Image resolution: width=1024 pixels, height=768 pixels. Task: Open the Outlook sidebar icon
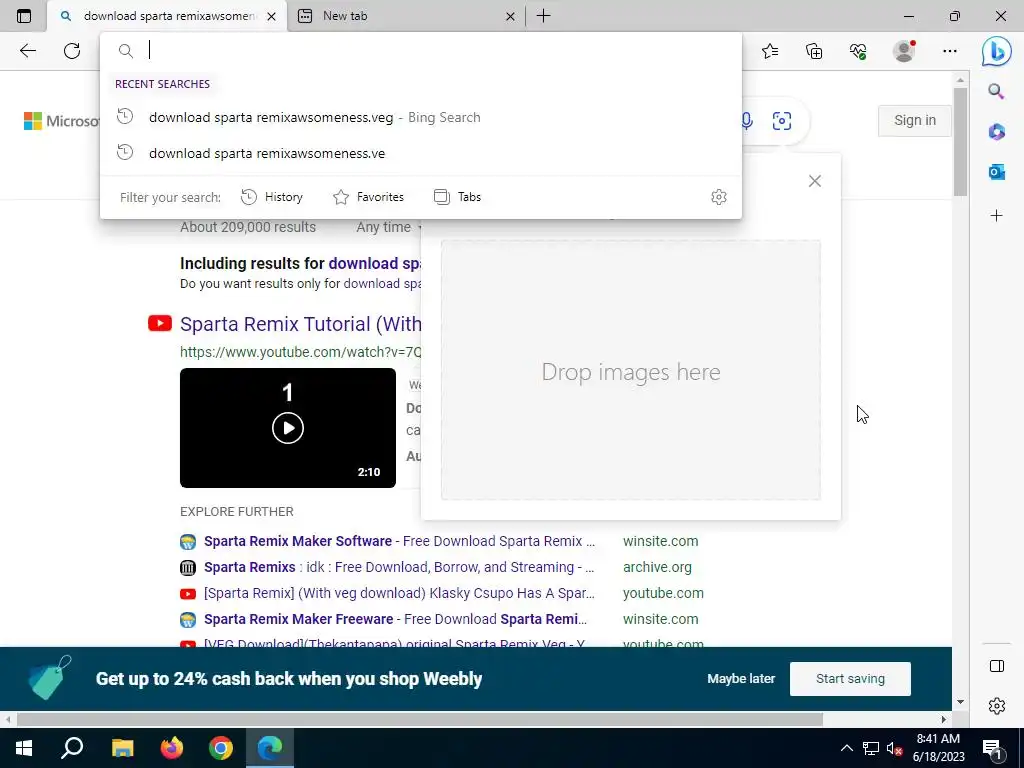tap(996, 172)
